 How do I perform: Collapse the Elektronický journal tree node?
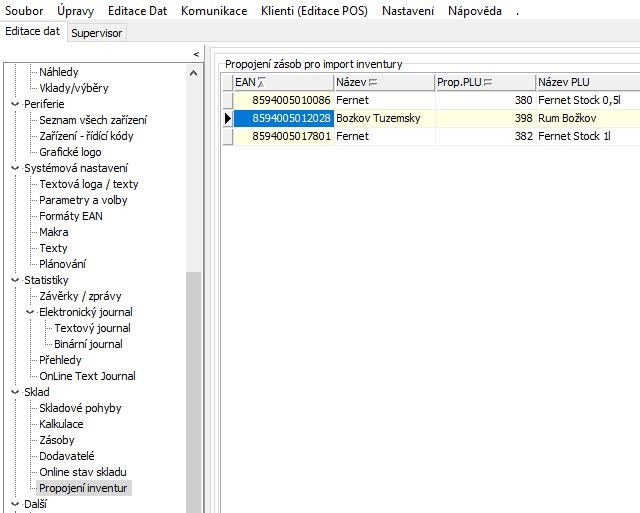pos(30,312)
